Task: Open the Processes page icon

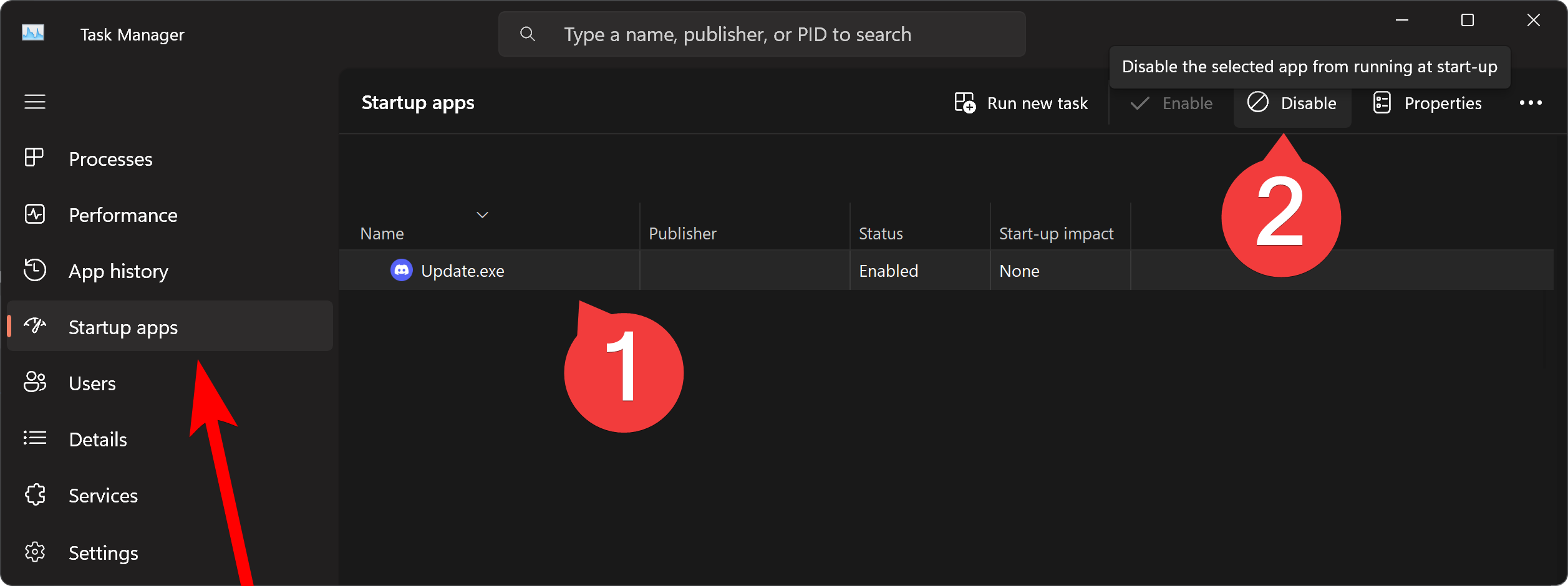Action: [35, 158]
